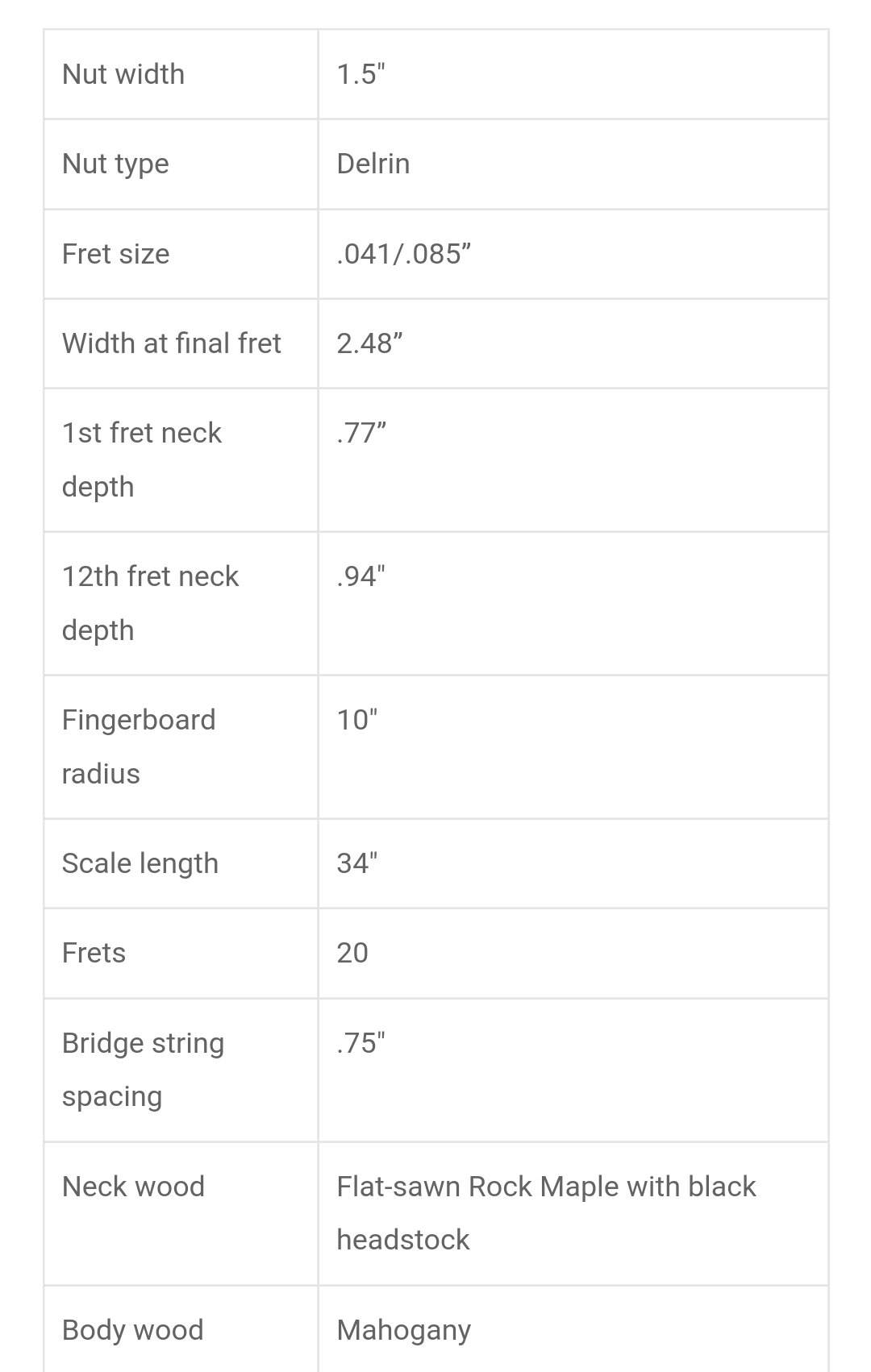
Task: Select the 10" fingerboard radius value
Action: [x=356, y=720]
